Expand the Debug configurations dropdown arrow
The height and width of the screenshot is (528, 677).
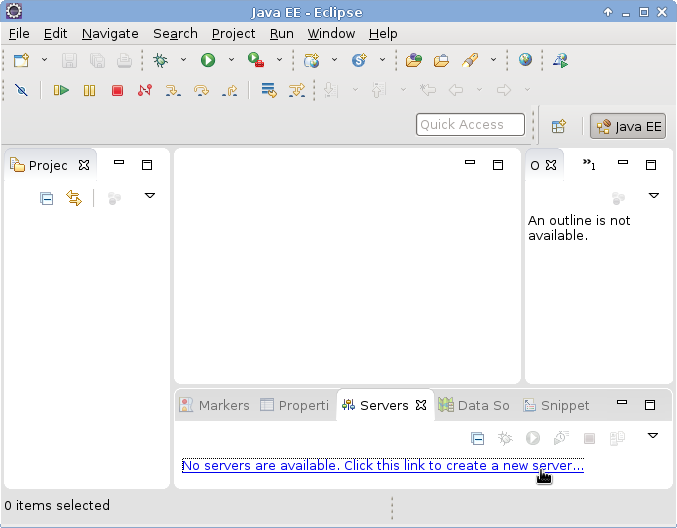(x=183, y=60)
